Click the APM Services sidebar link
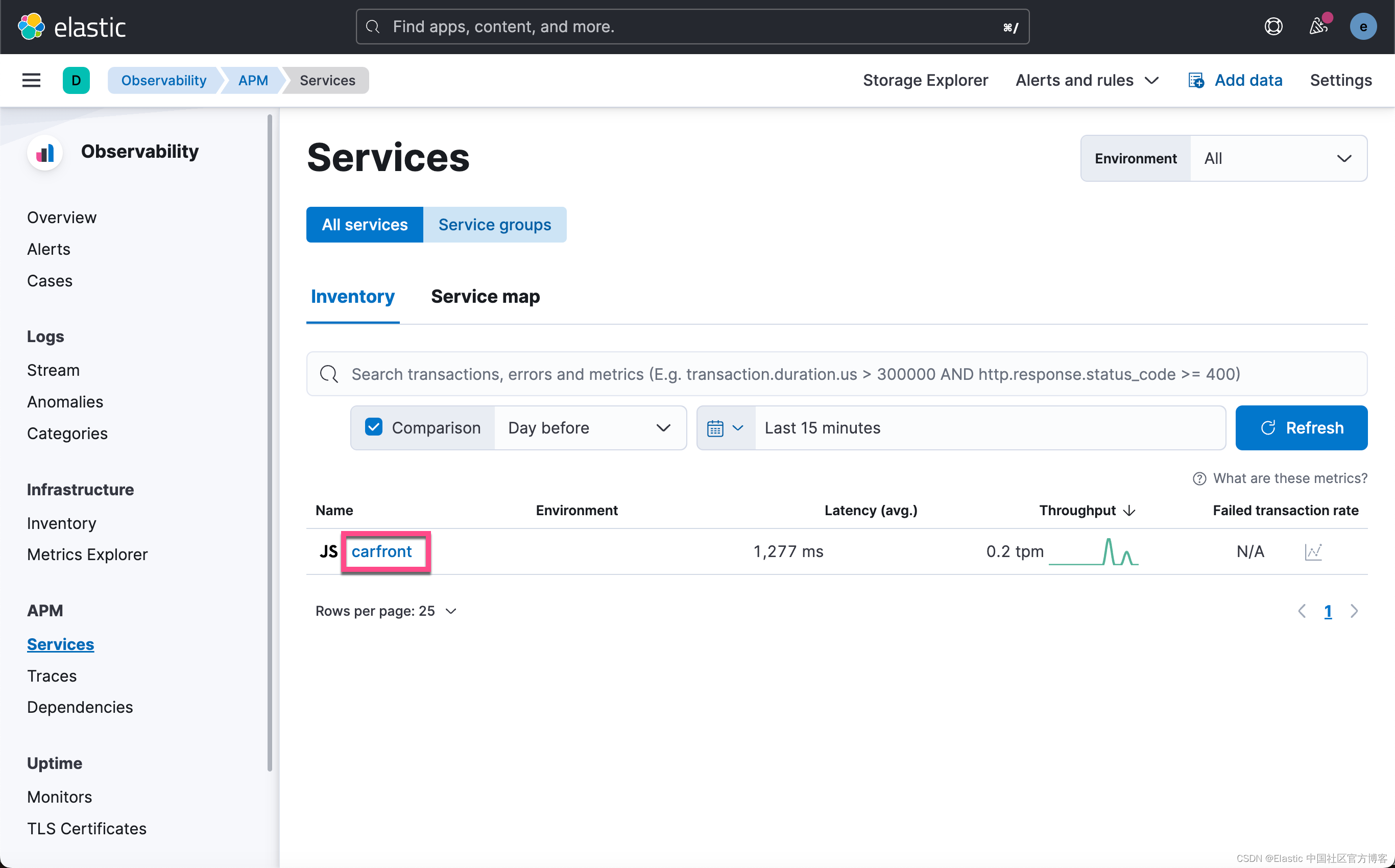1395x868 pixels. [x=60, y=645]
